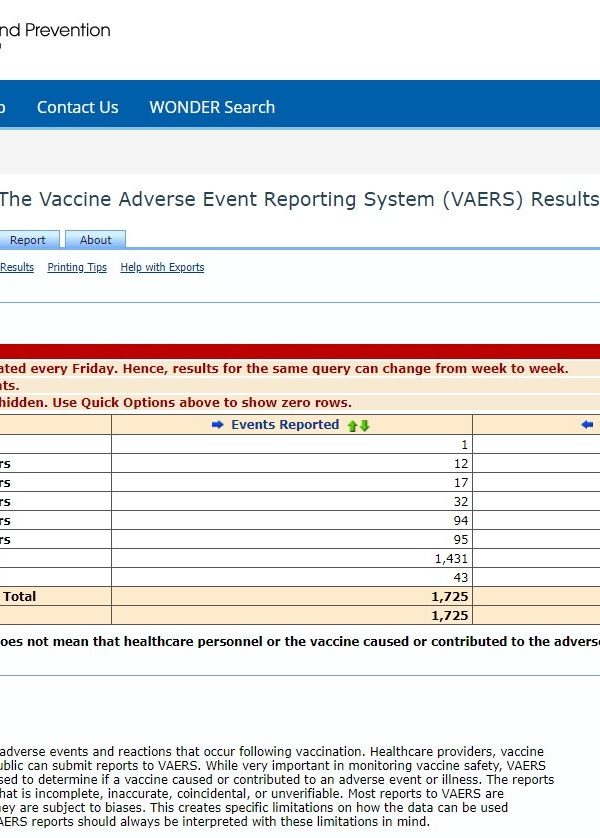
Task: Click the right arrow beside Events Reported
Action: pyautogui.click(x=218, y=425)
